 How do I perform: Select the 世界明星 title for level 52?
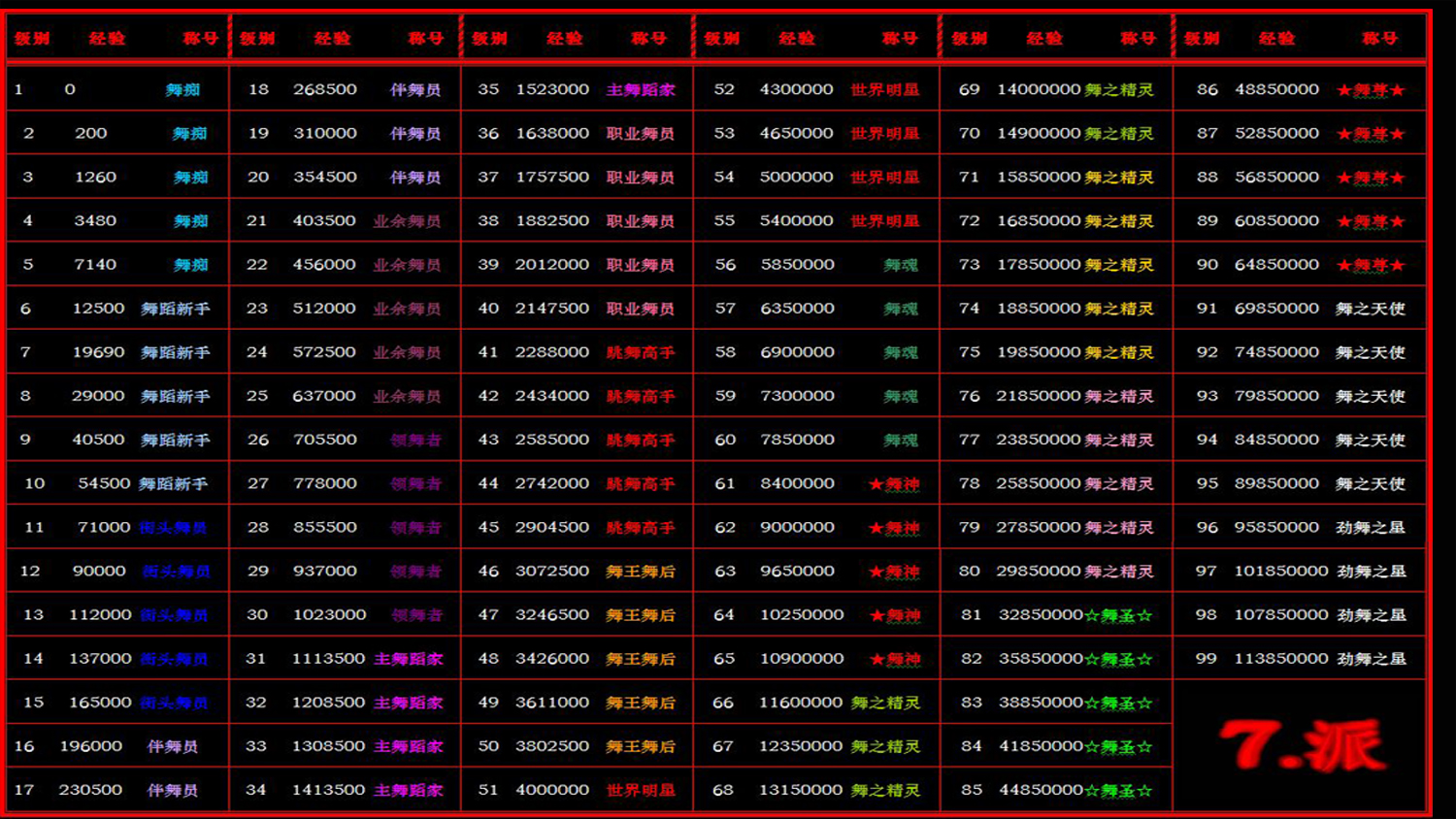point(884,90)
